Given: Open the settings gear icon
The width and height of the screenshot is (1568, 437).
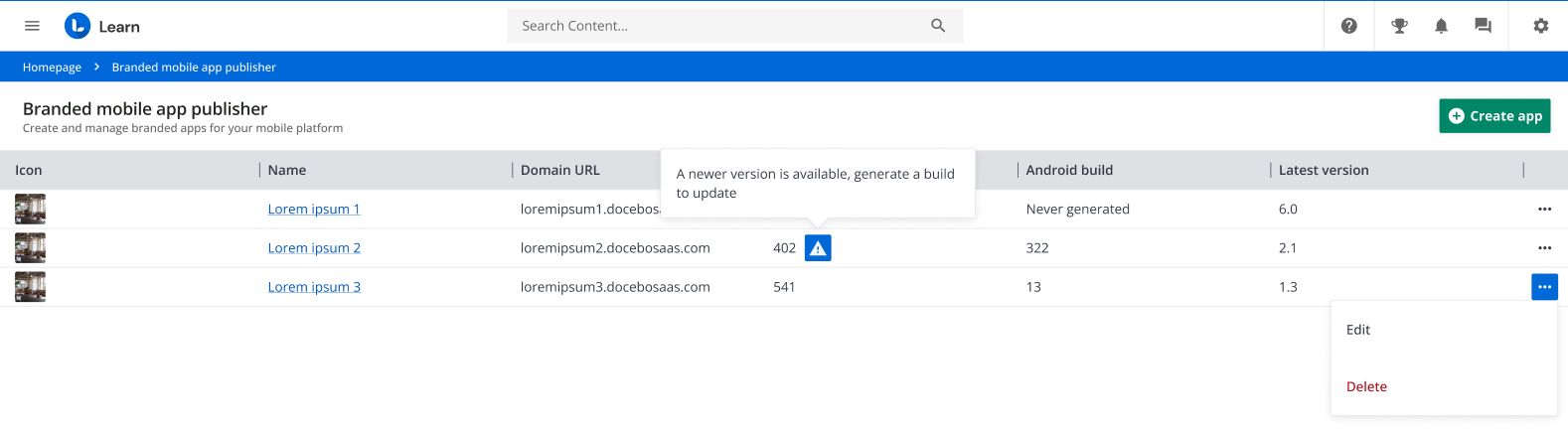Looking at the screenshot, I should 1540,26.
